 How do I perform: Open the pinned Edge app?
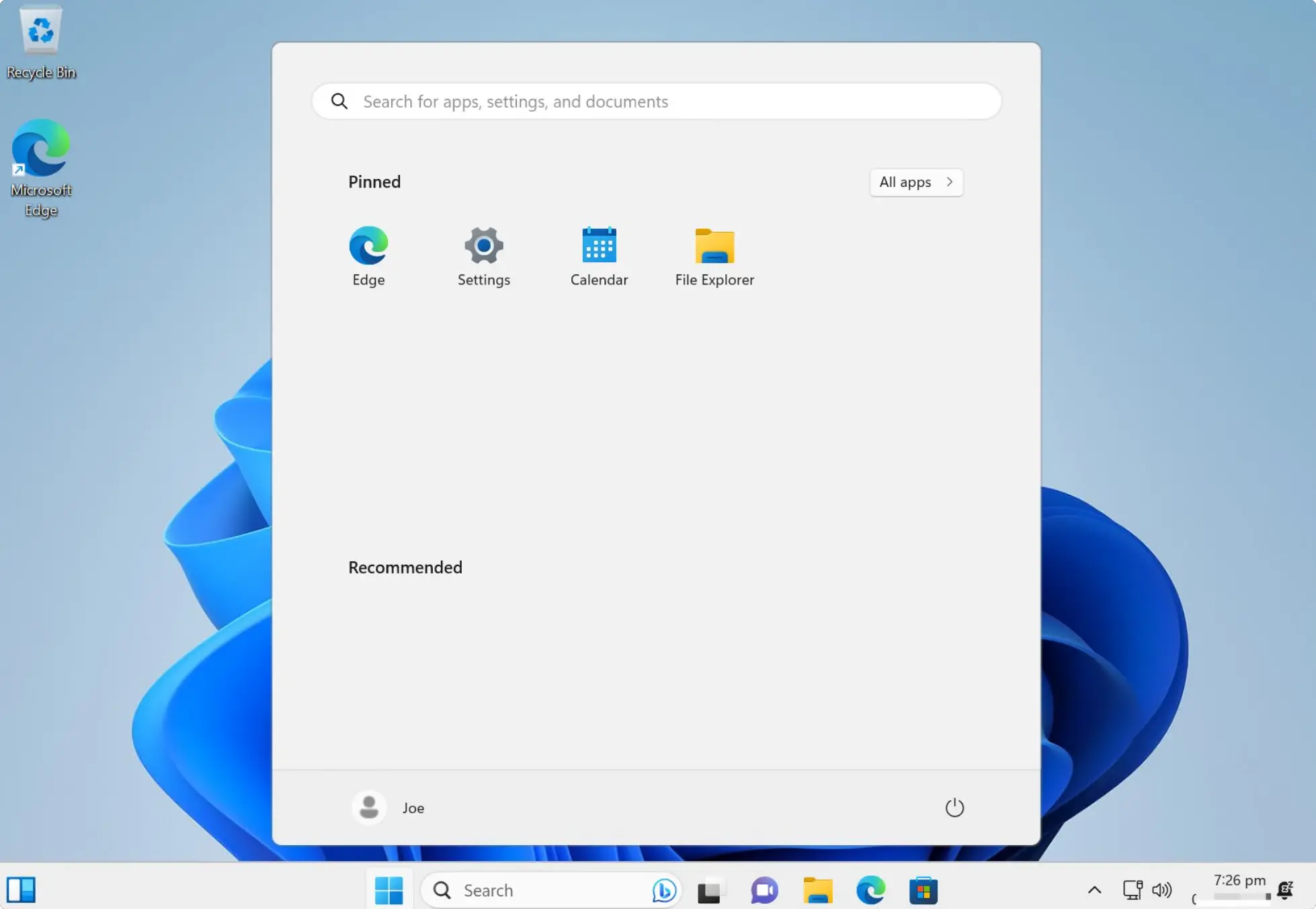click(x=368, y=256)
